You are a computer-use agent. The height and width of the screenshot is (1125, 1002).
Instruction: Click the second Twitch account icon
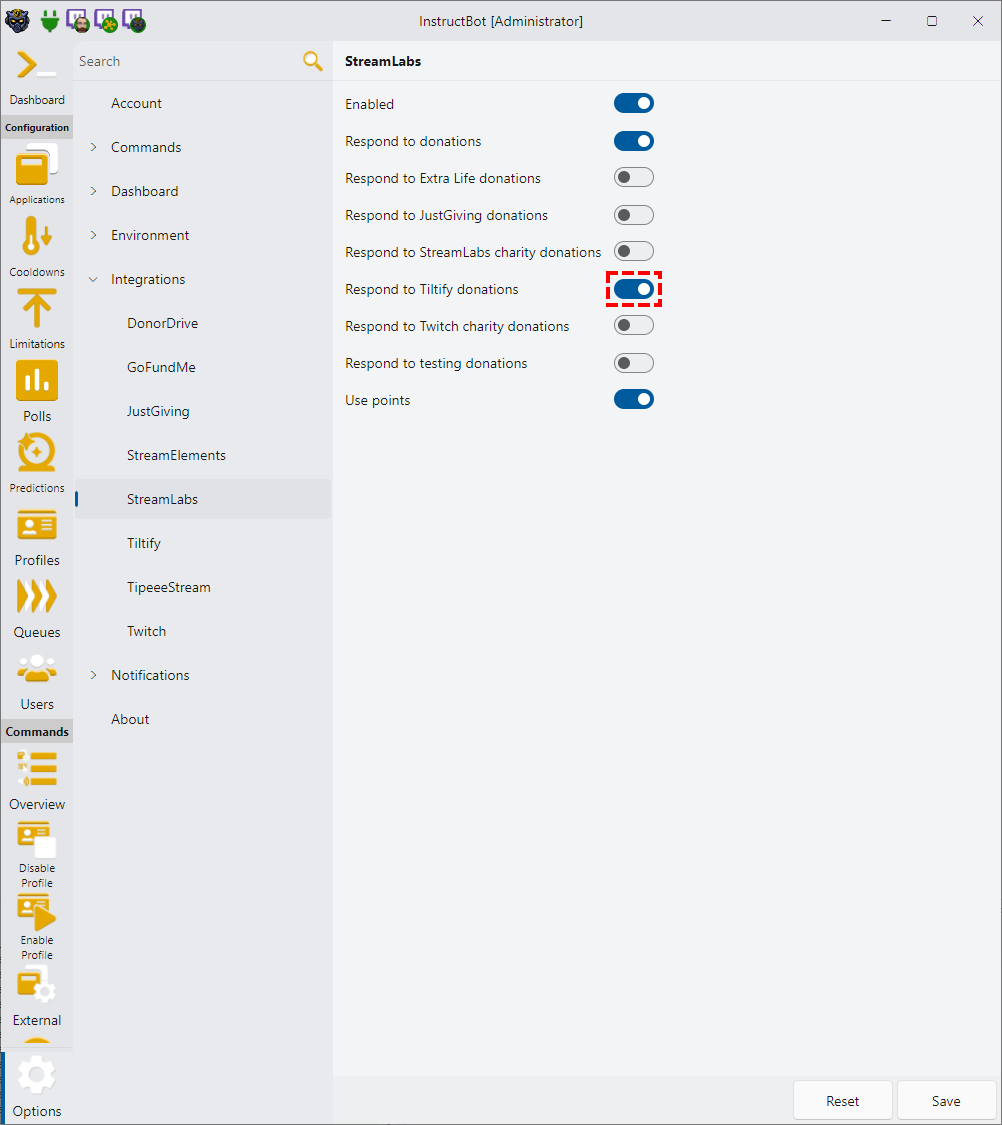106,21
